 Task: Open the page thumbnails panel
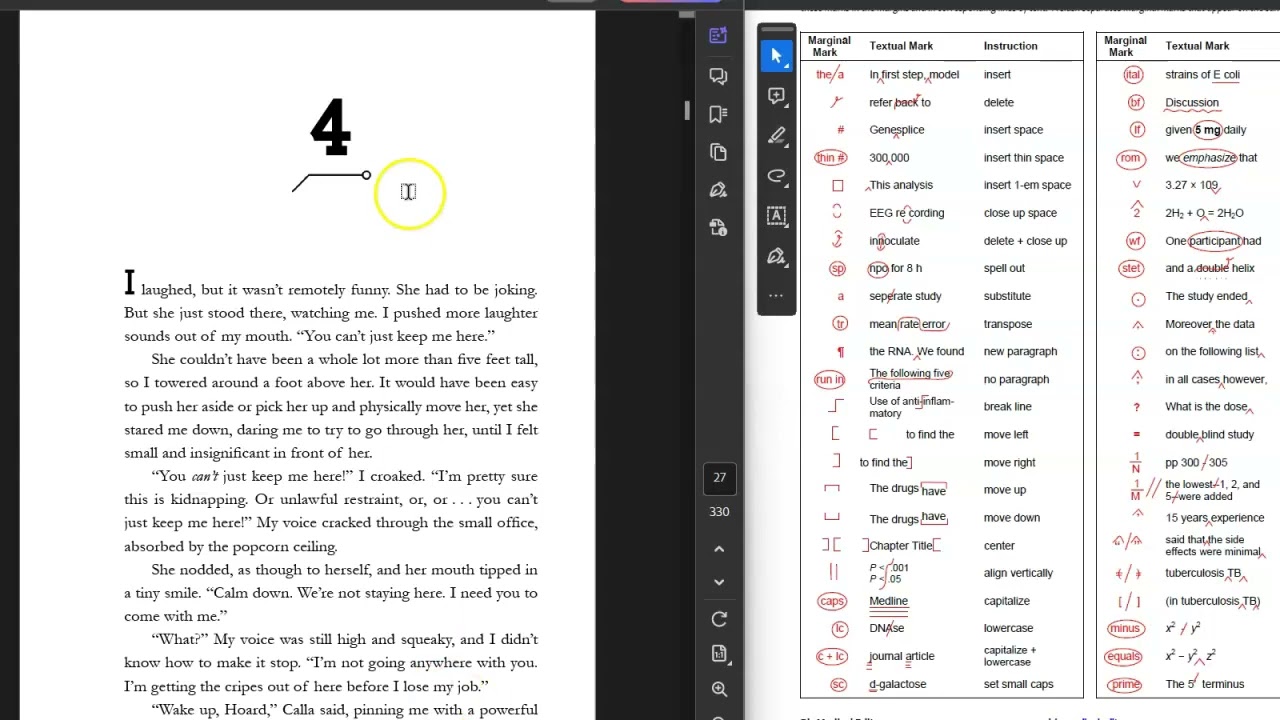pos(718,152)
